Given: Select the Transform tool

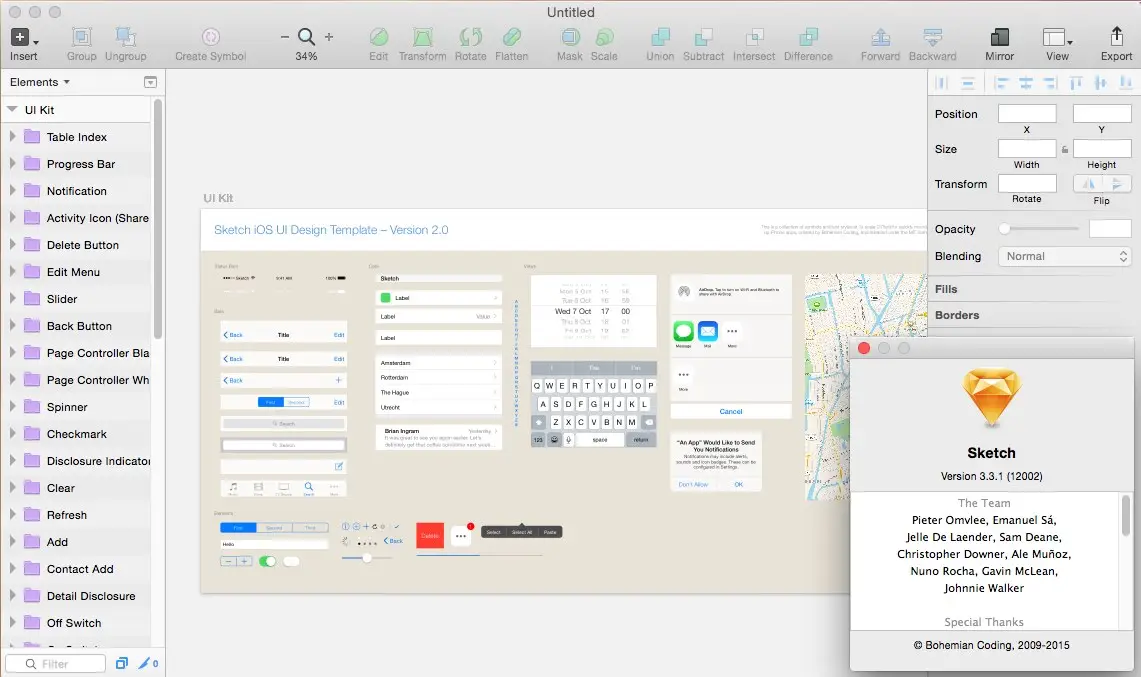Looking at the screenshot, I should point(422,37).
